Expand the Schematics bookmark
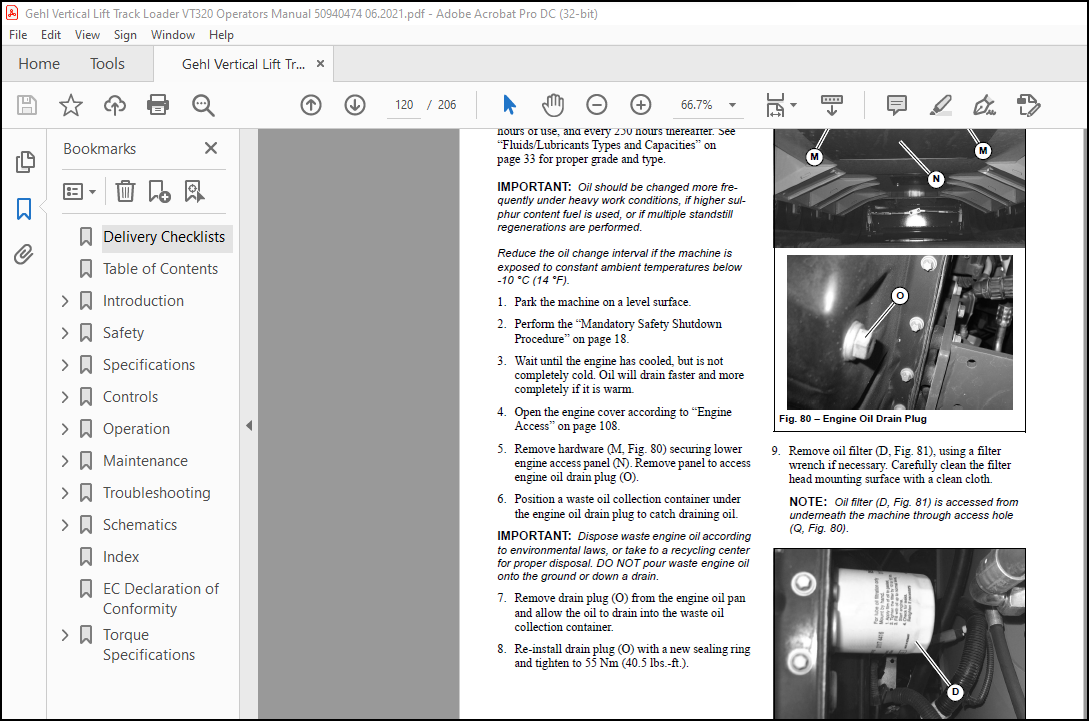Image resolution: width=1089 pixels, height=721 pixels. click(x=65, y=524)
